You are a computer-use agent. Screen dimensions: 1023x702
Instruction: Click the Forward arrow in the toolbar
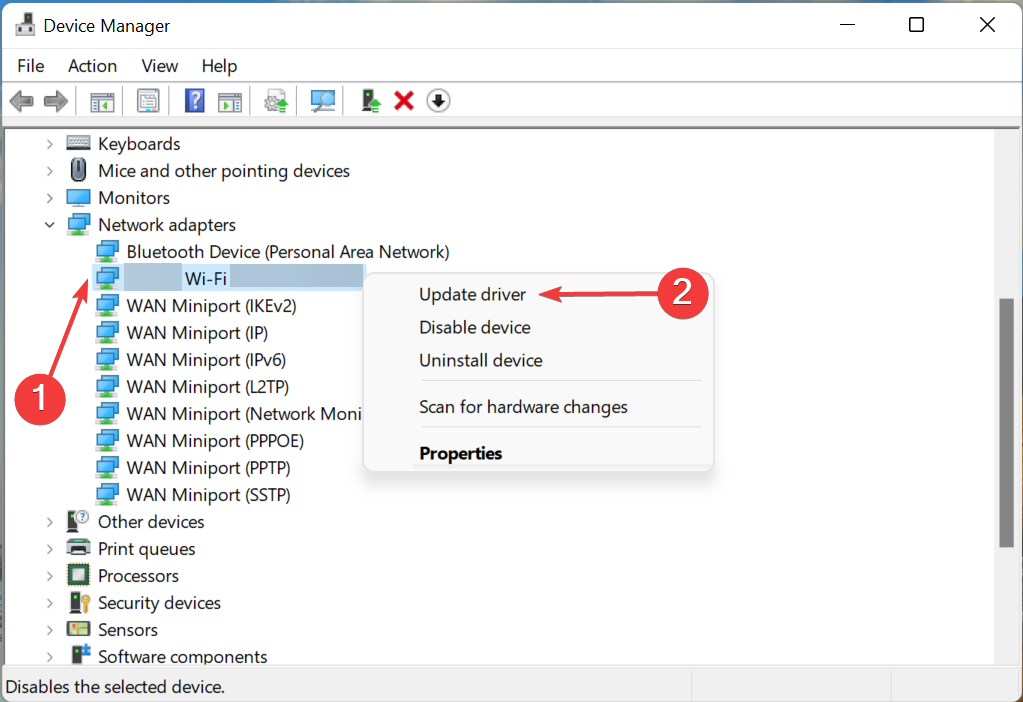pyautogui.click(x=55, y=101)
